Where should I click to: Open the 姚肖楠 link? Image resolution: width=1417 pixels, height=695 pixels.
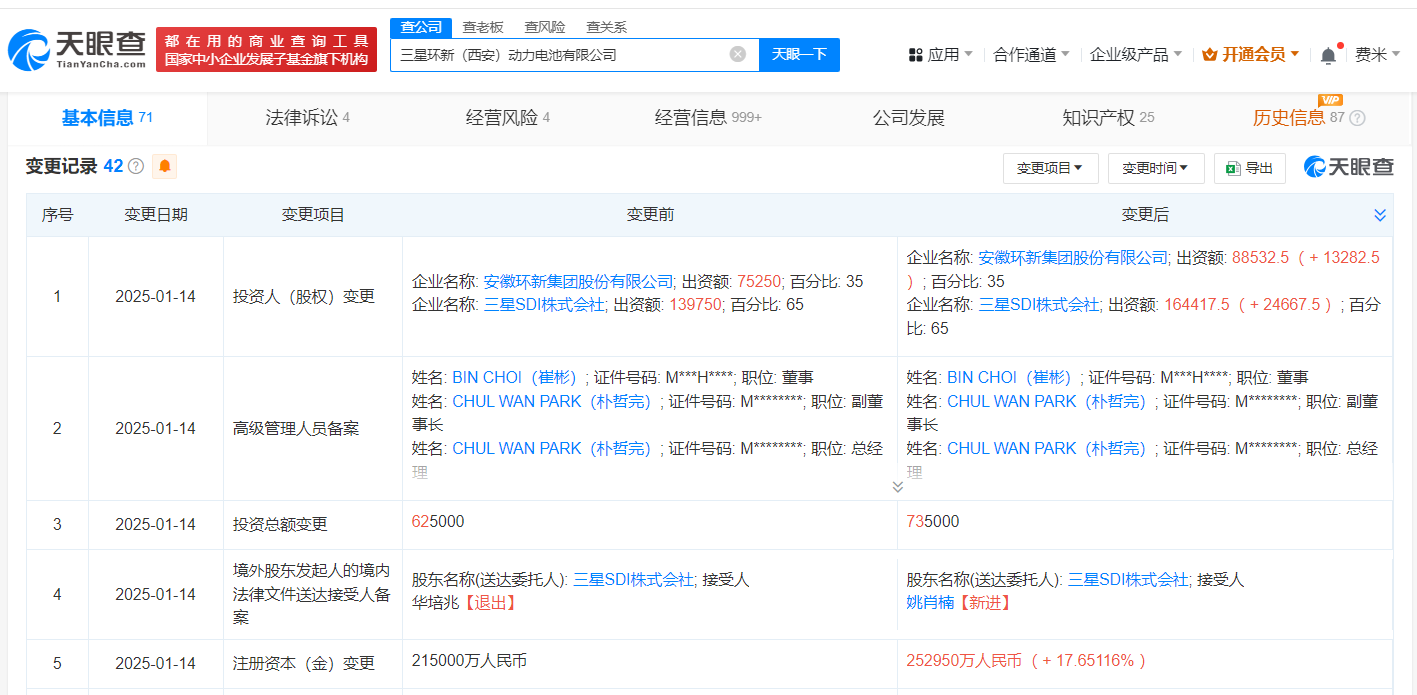click(930, 602)
